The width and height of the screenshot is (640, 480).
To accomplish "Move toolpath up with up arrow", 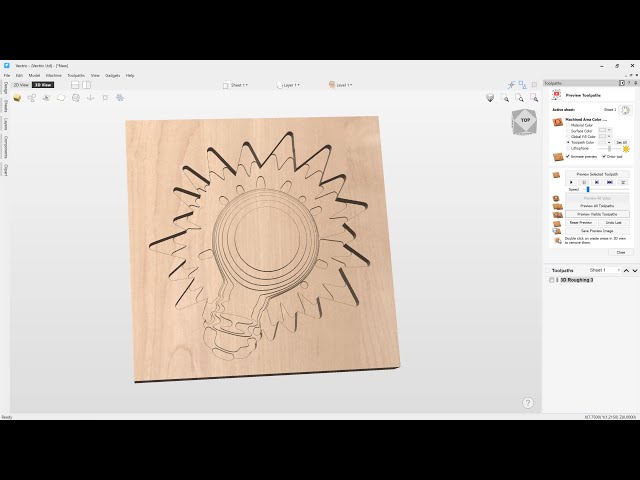I will [626, 271].
